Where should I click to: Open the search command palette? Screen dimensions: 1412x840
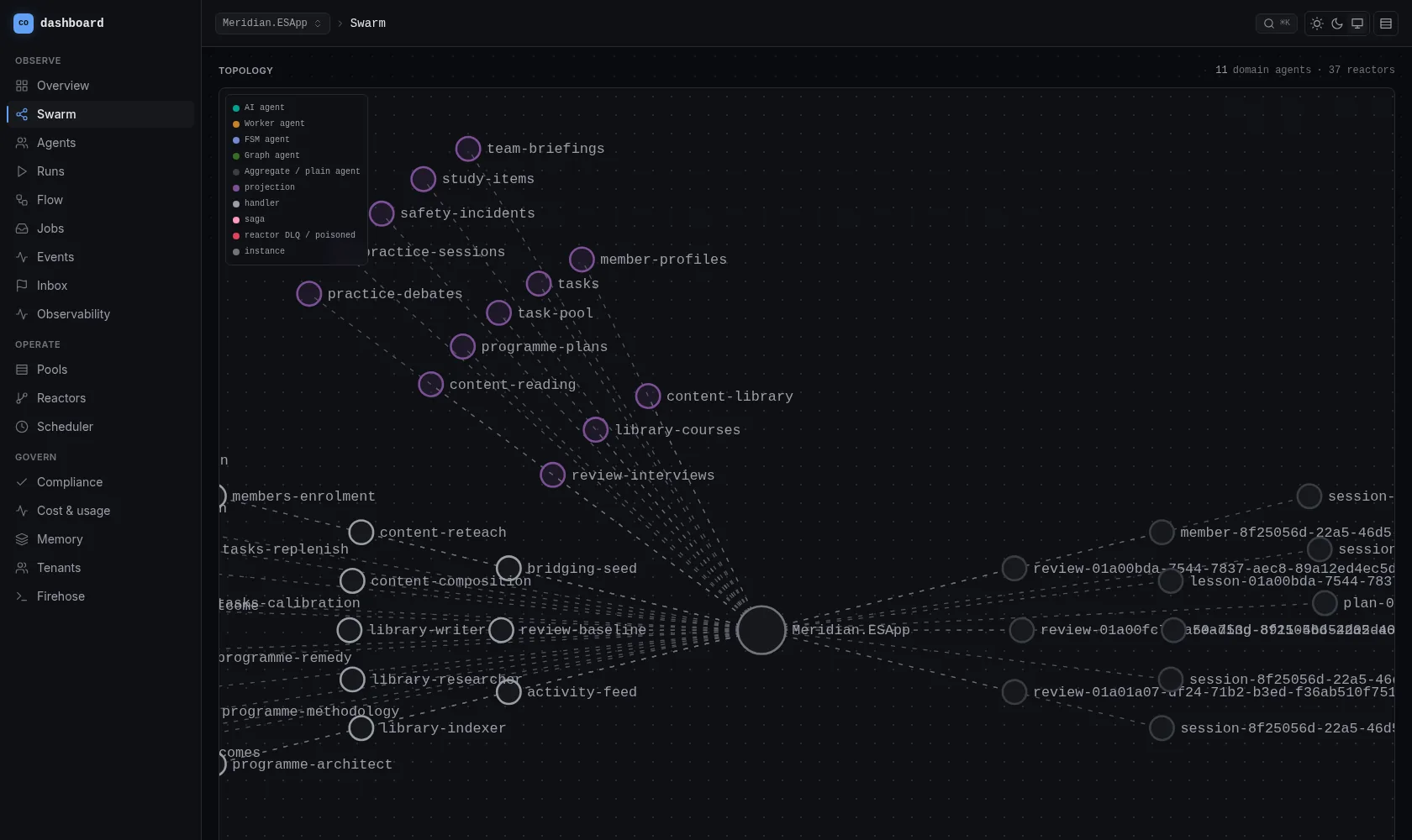(1276, 24)
